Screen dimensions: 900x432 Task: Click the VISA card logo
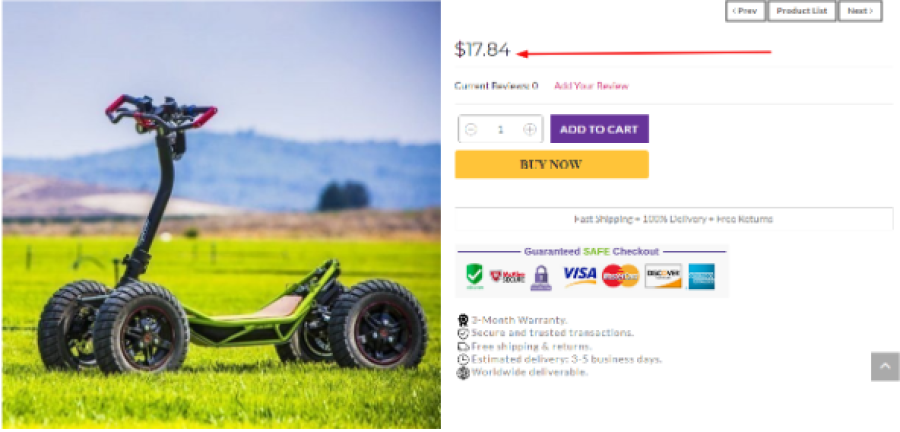[x=579, y=275]
